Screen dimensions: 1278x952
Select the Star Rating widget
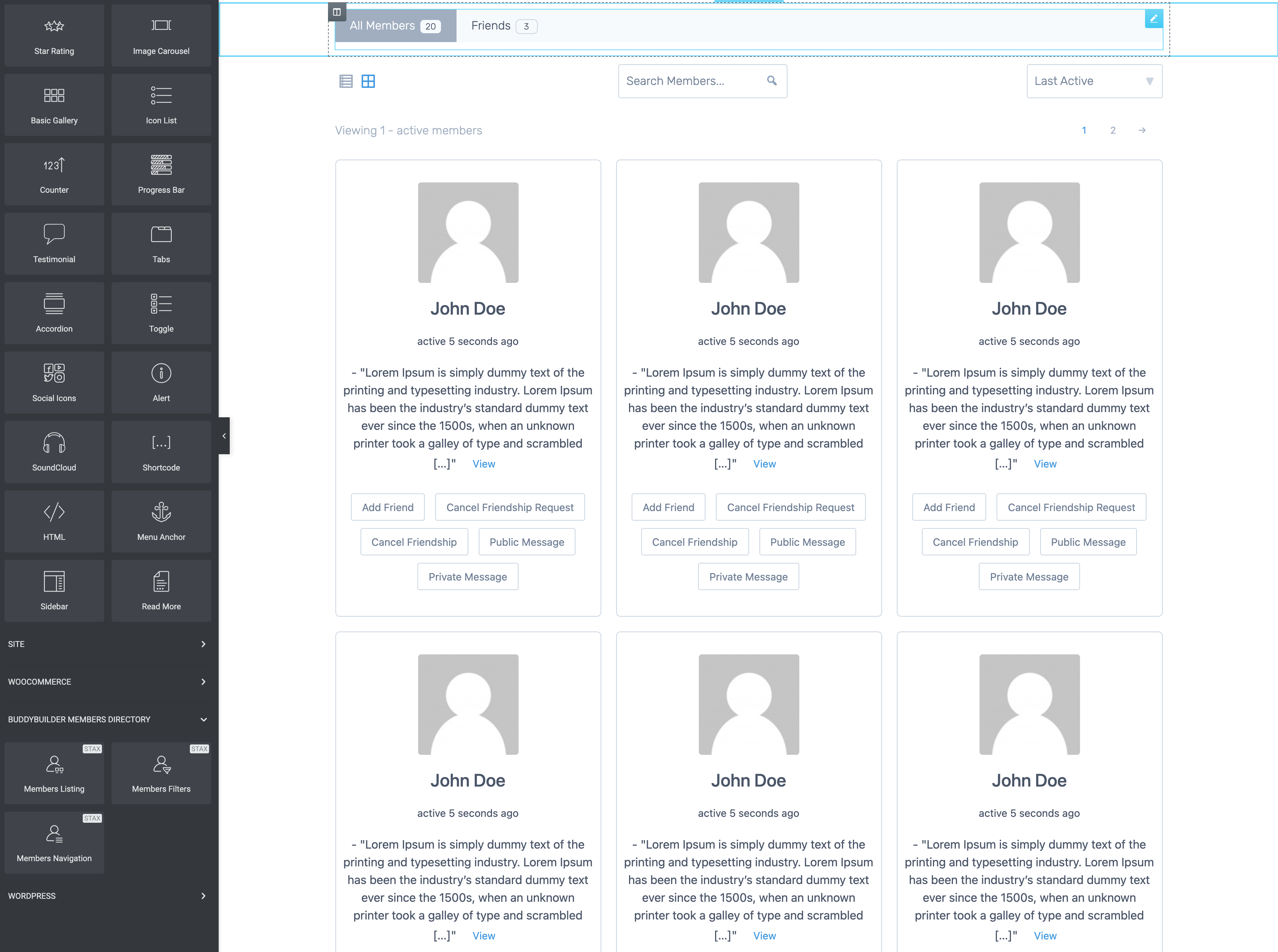click(54, 35)
